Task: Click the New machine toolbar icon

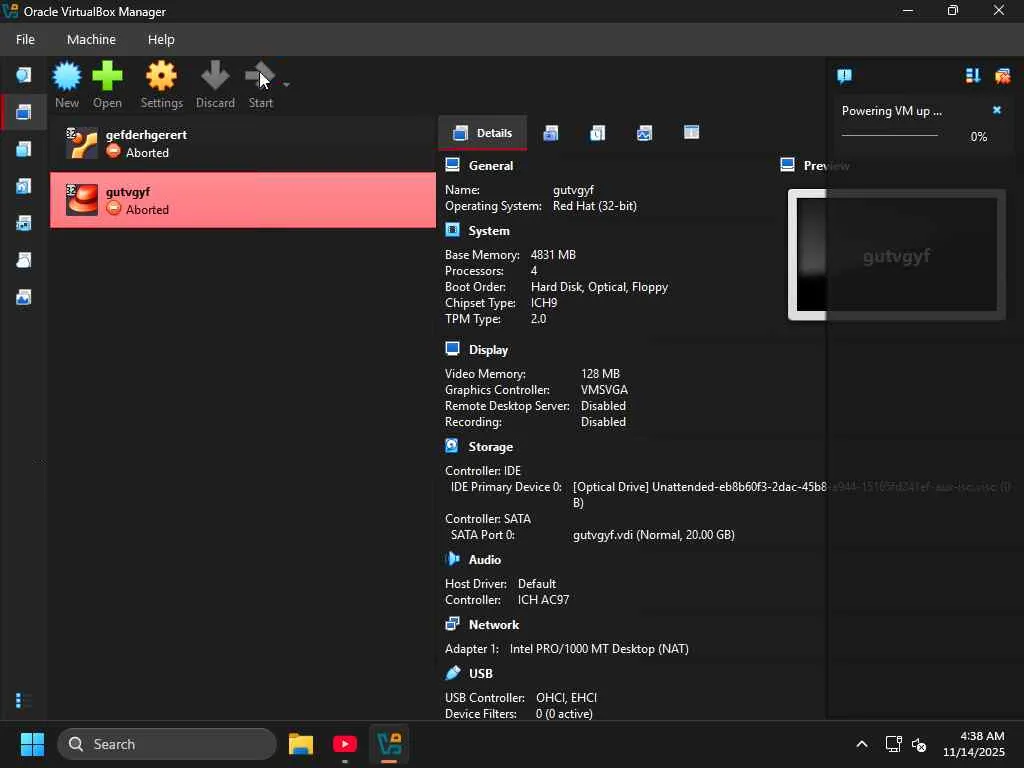Action: pos(67,76)
